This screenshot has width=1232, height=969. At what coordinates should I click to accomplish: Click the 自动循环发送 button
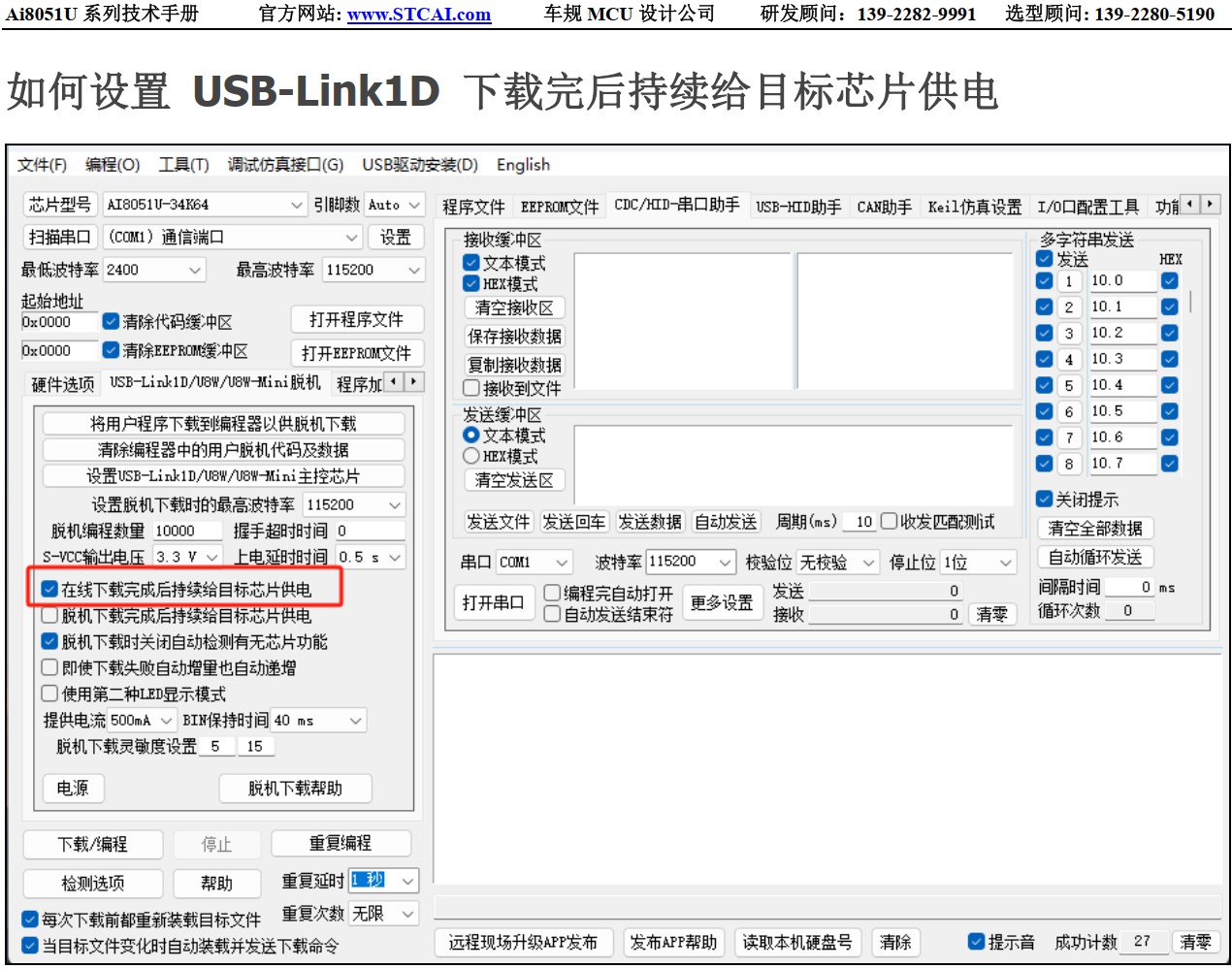tap(1095, 557)
